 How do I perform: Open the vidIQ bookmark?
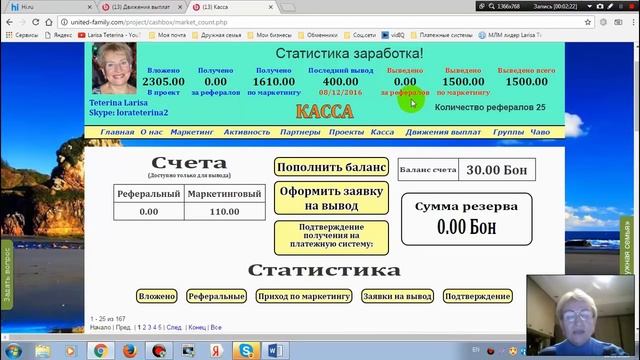point(393,35)
